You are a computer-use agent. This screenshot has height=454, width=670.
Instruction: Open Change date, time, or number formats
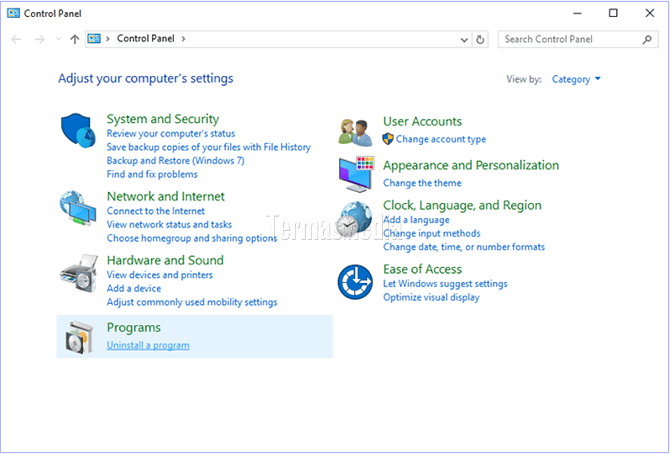[x=464, y=247]
